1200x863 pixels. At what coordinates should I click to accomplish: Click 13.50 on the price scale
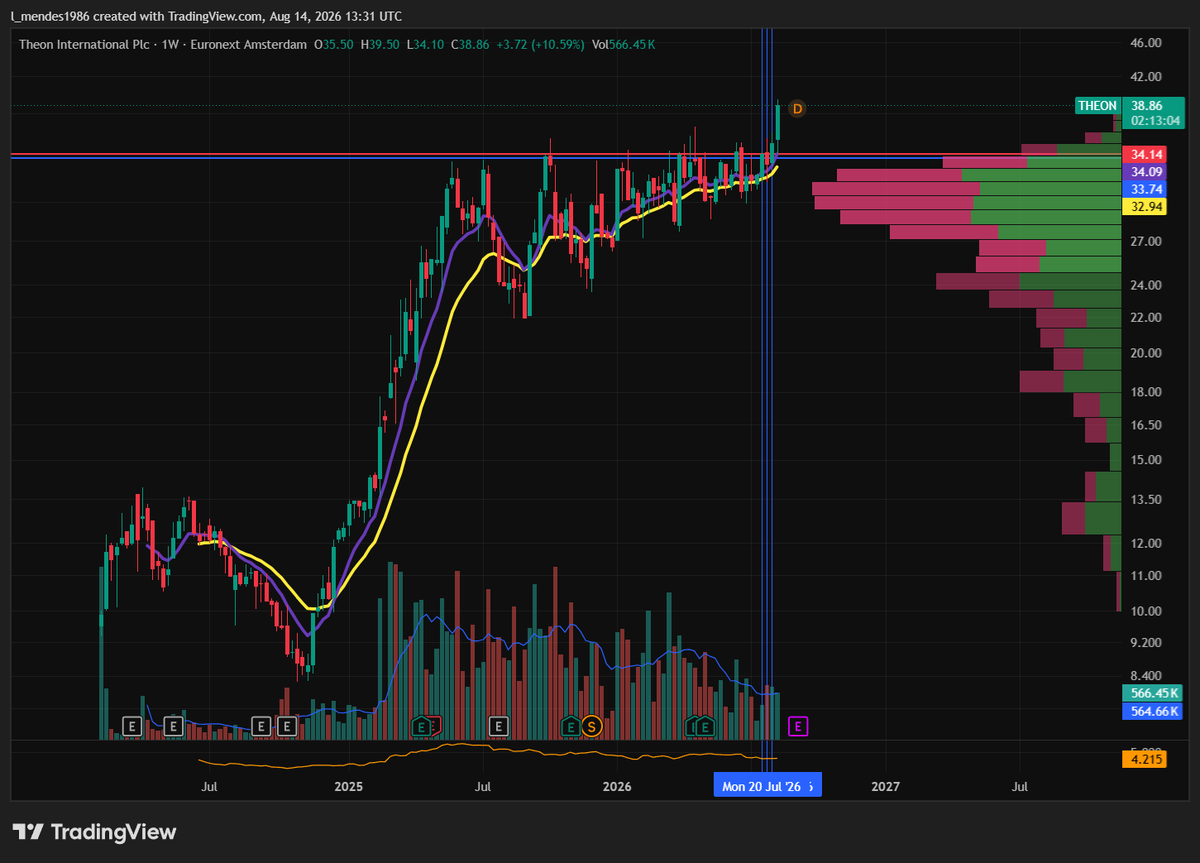point(1145,500)
